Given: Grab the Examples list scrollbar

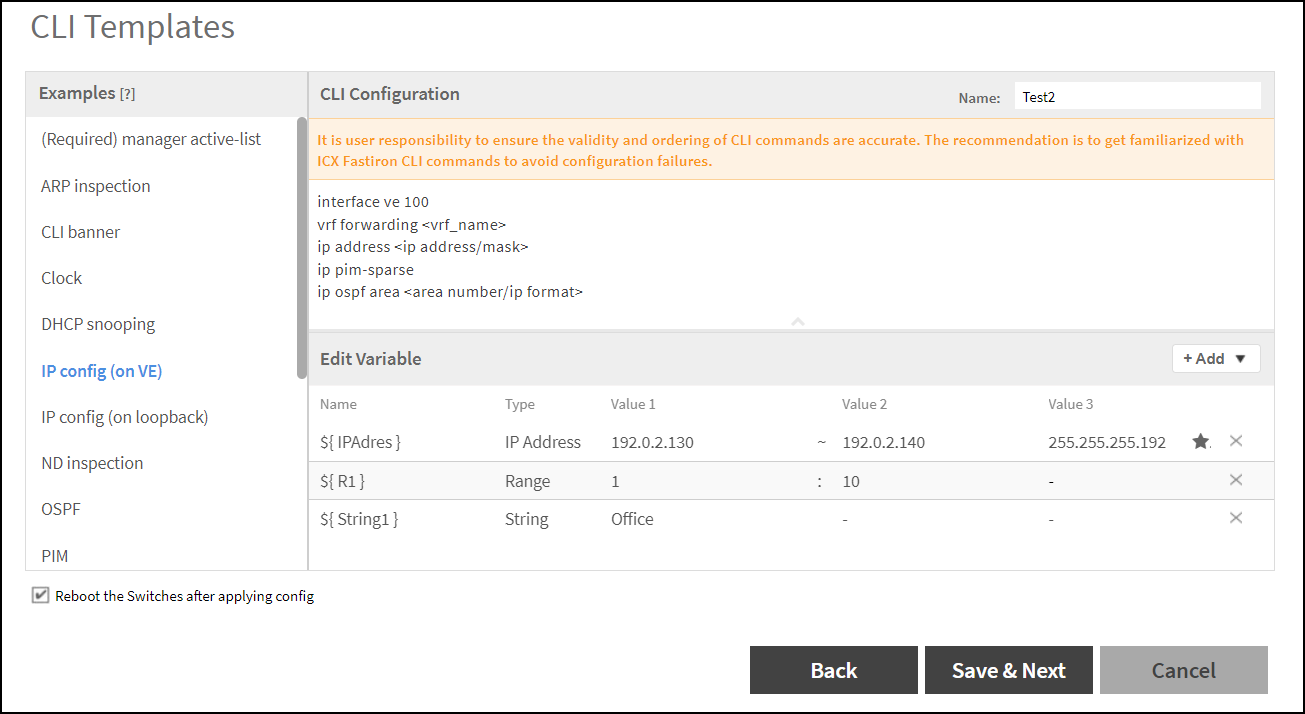Looking at the screenshot, I should click(302, 248).
